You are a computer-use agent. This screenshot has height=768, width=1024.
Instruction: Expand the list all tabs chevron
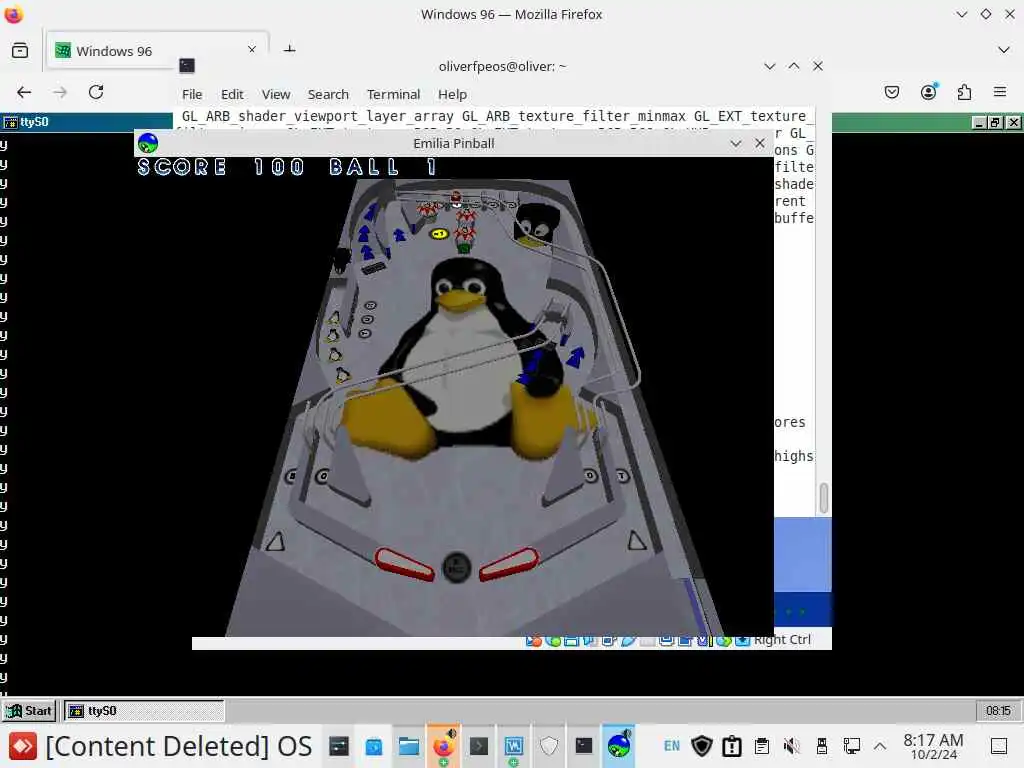[1004, 50]
